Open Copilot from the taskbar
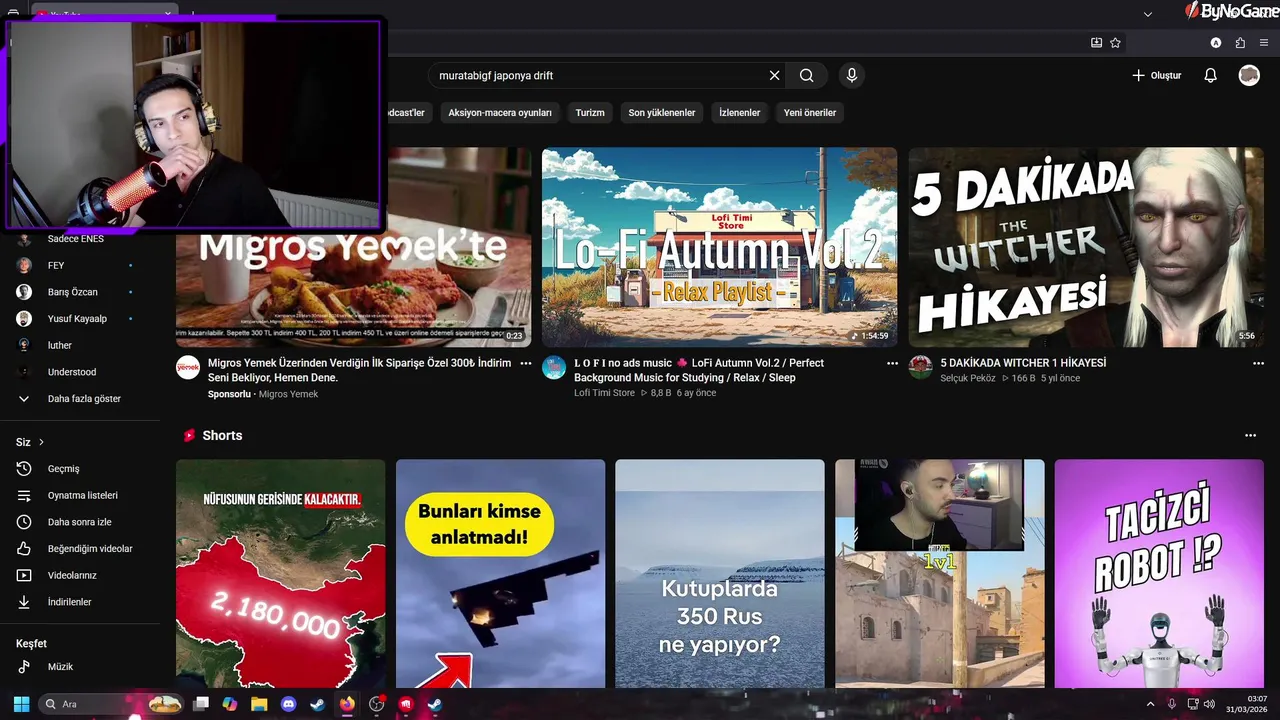Screen dimensions: 1280x720 click(x=230, y=704)
